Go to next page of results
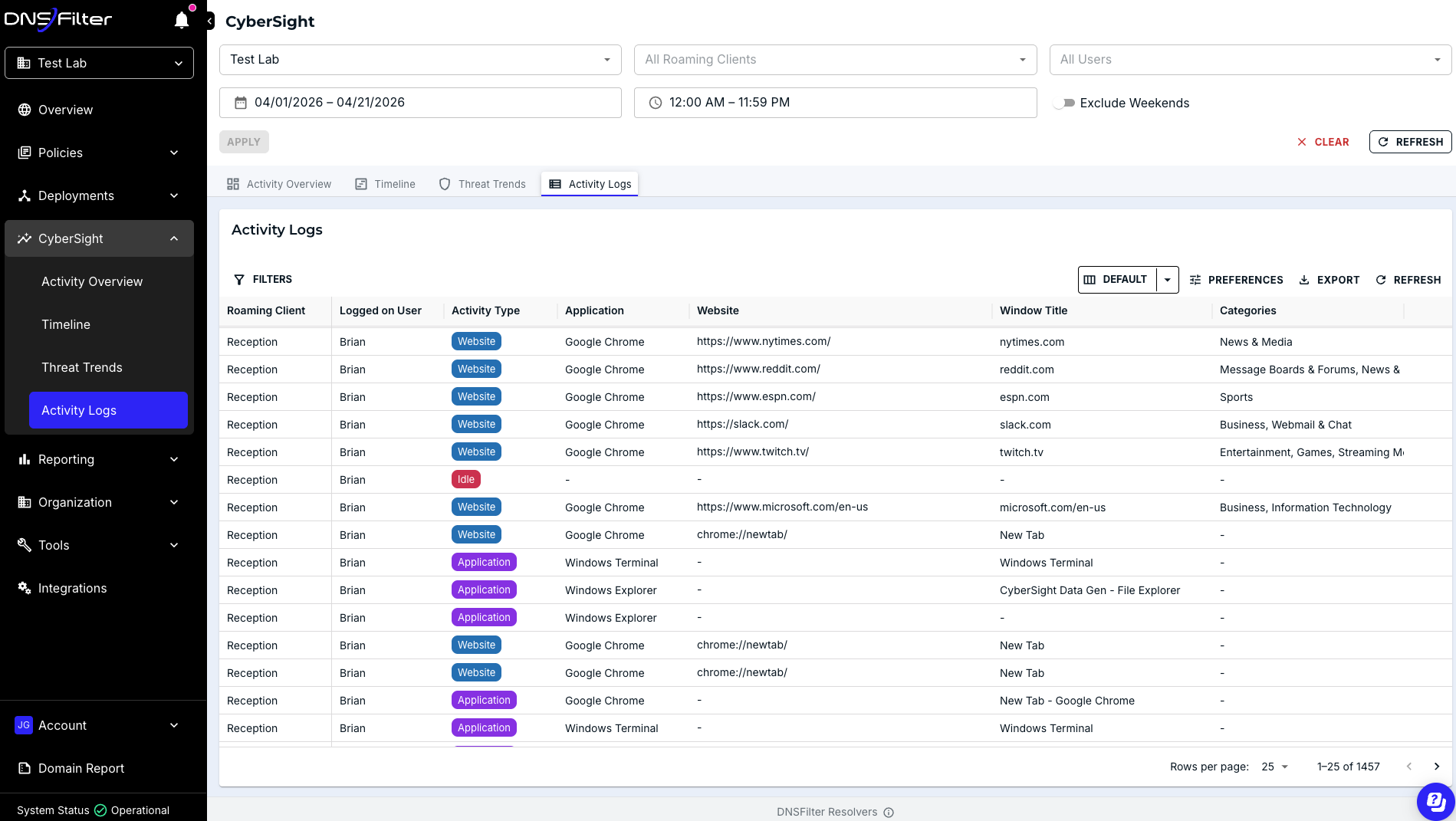This screenshot has height=821, width=1456. 1437,767
